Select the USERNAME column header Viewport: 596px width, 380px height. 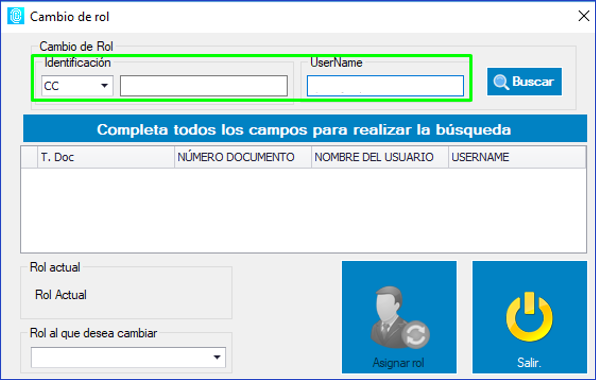click(x=517, y=157)
